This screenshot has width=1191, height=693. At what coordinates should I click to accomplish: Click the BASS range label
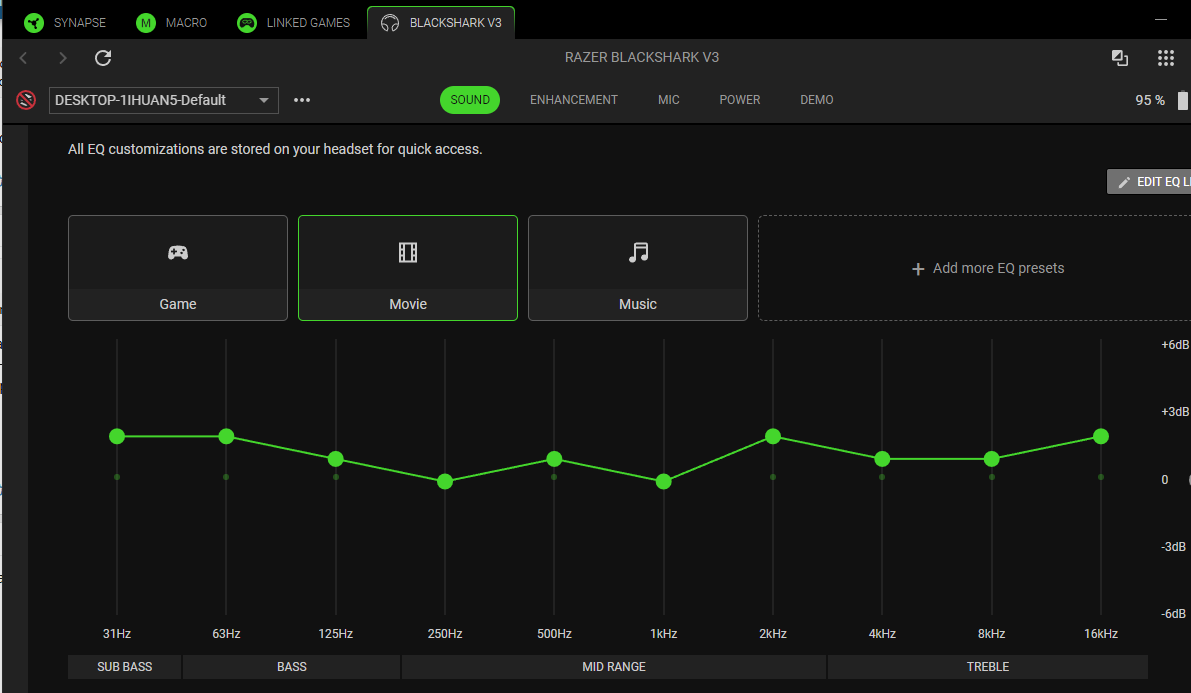point(292,666)
